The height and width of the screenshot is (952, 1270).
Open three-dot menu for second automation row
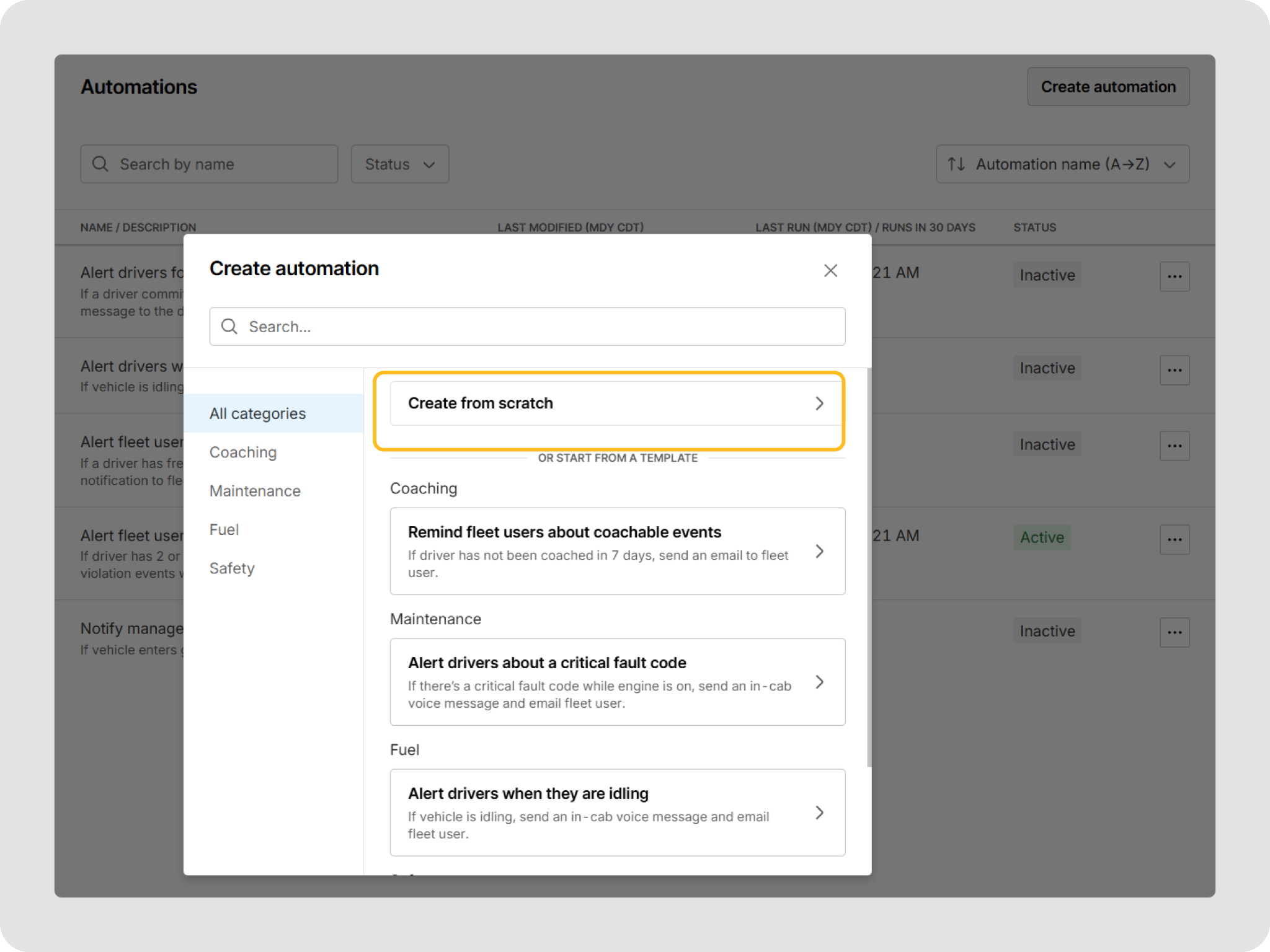coord(1174,370)
